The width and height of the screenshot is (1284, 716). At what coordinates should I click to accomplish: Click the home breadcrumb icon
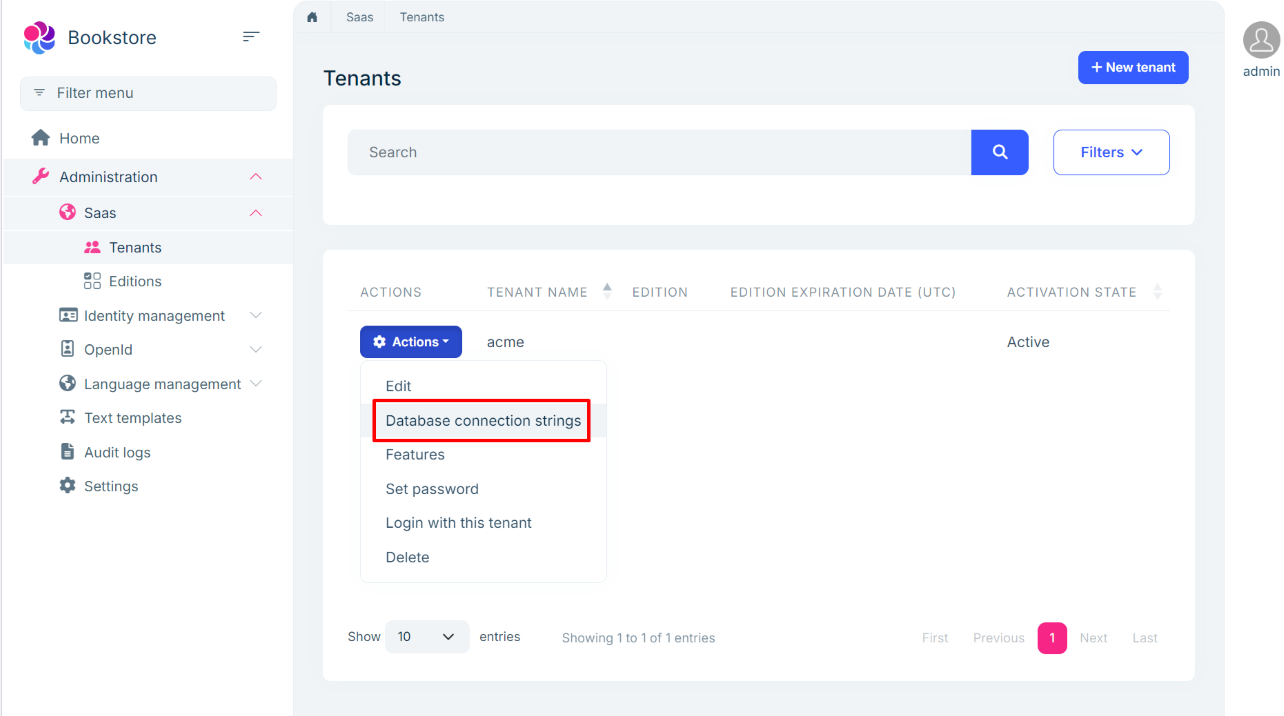click(311, 17)
